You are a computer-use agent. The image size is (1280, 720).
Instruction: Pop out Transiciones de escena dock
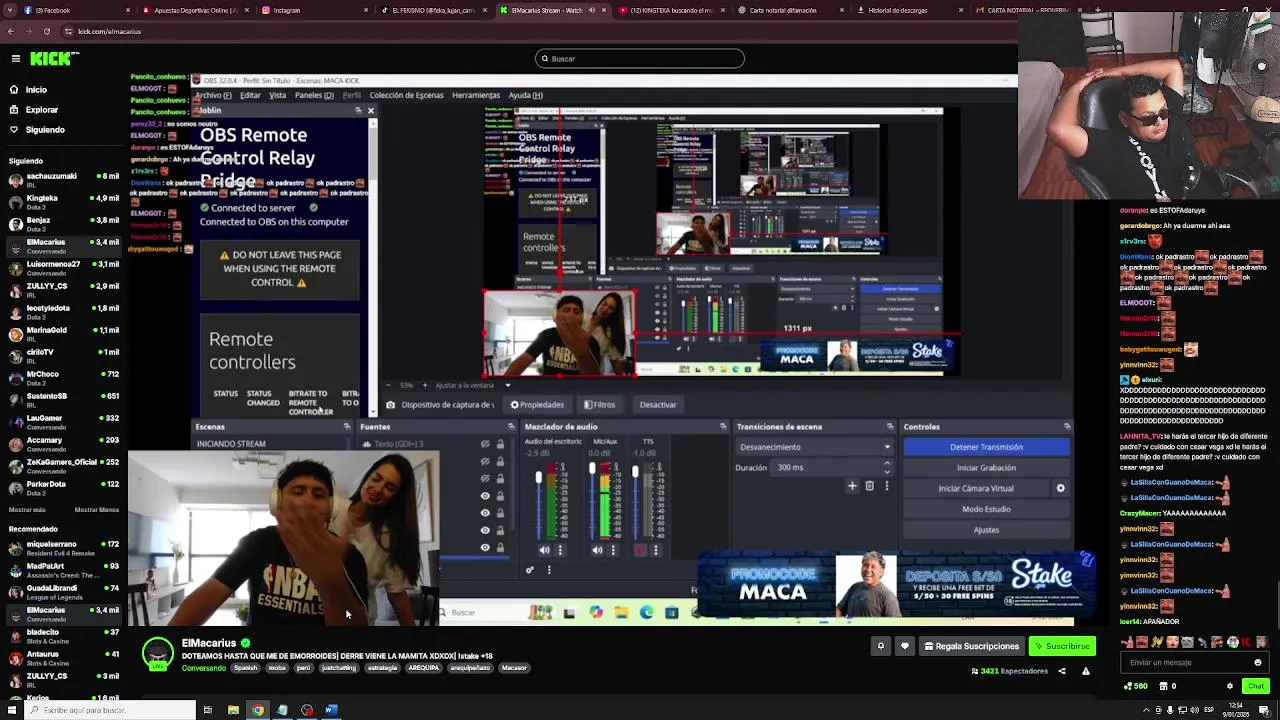click(x=890, y=427)
